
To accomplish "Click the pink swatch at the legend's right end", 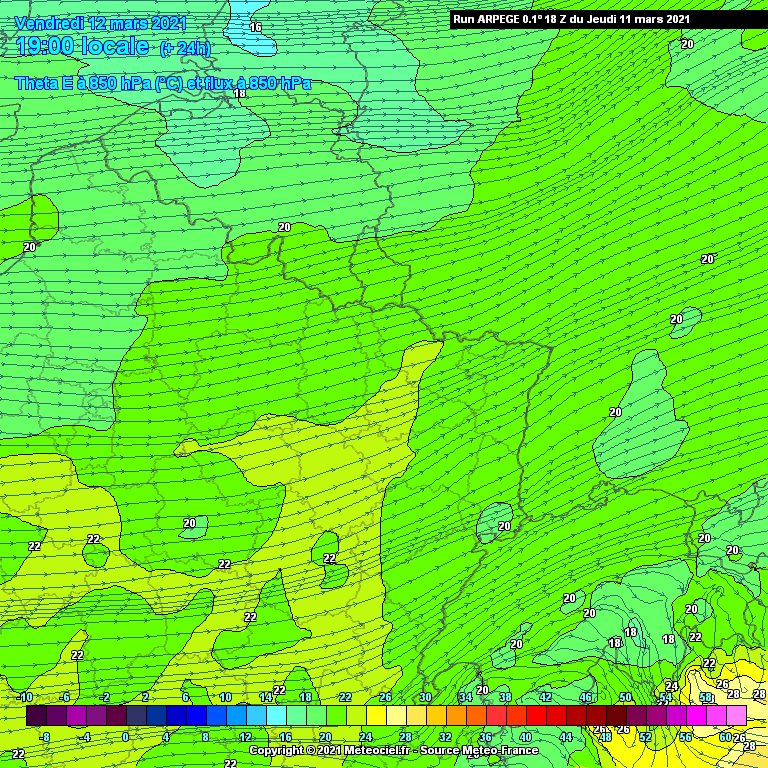I will click(736, 714).
